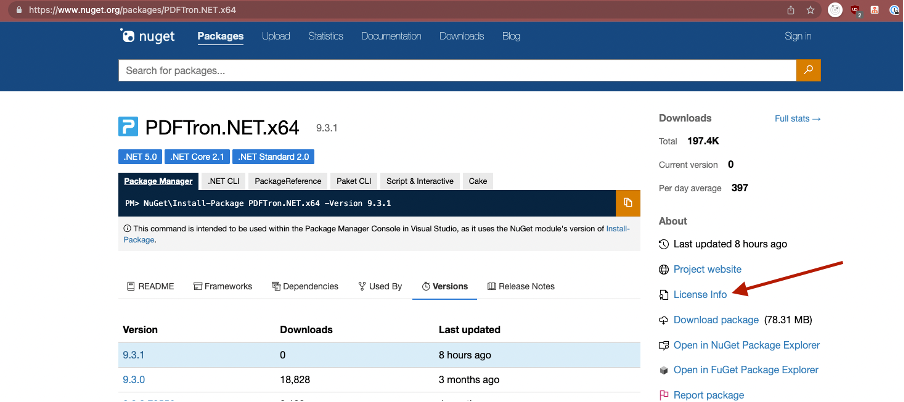Open the Dependencies tab
This screenshot has height=402, width=904.
tap(304, 286)
